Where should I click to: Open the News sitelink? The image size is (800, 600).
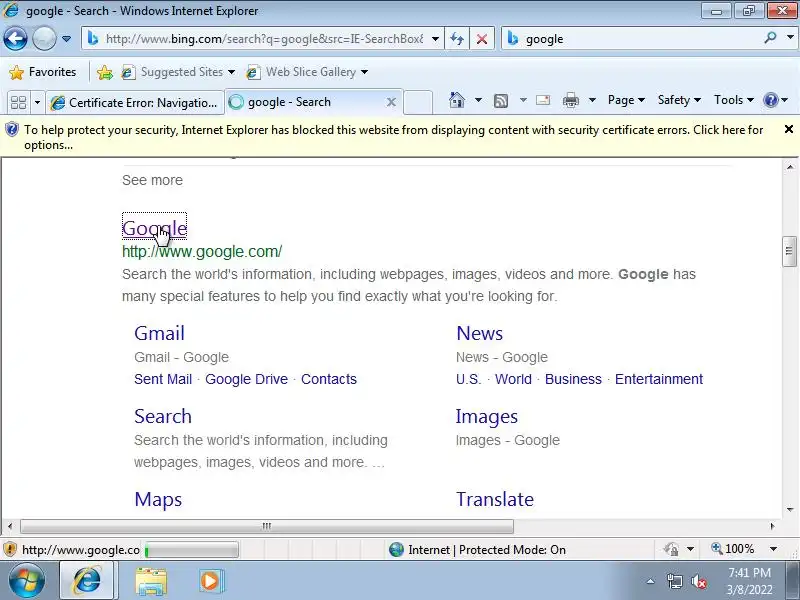point(480,333)
